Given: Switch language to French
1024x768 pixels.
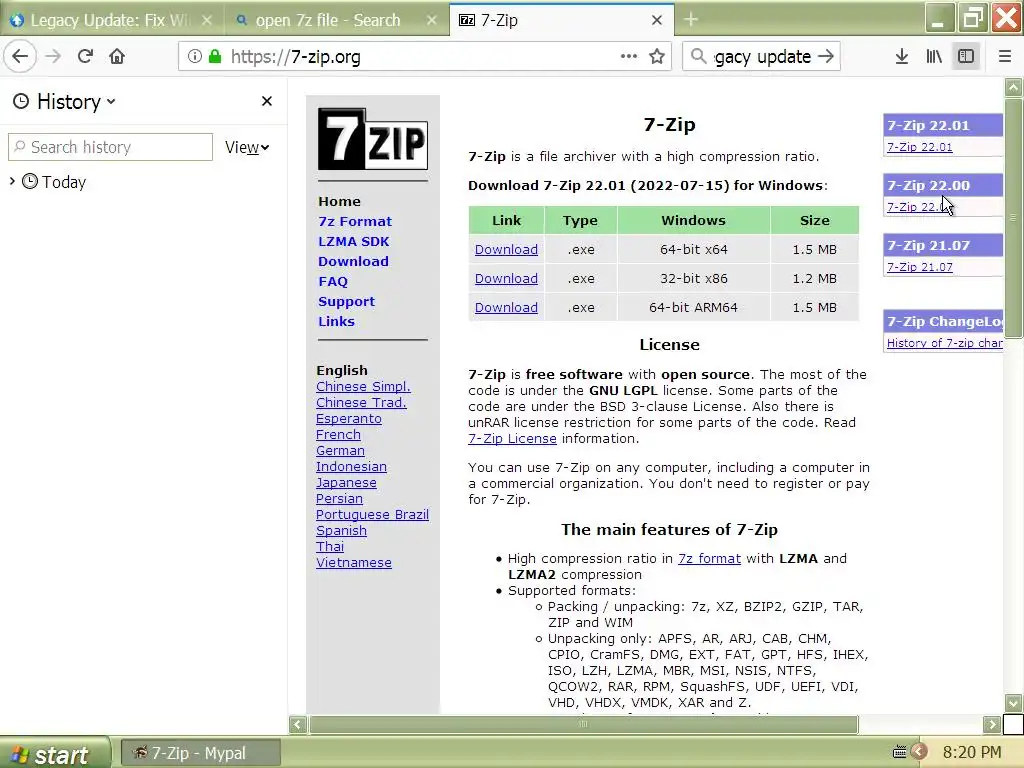Looking at the screenshot, I should tap(338, 434).
